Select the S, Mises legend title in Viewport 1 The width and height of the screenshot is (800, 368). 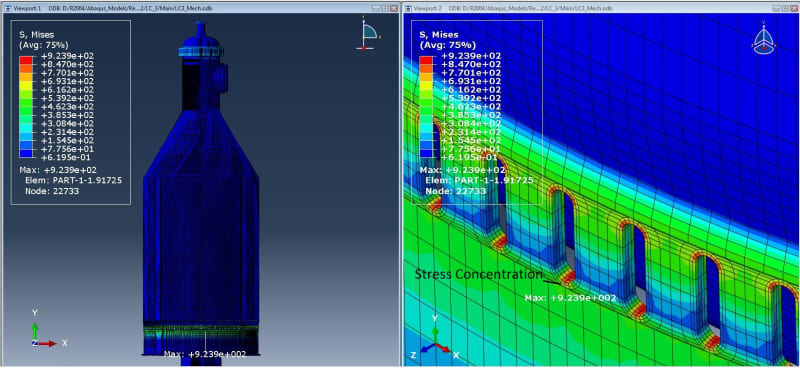[36, 35]
